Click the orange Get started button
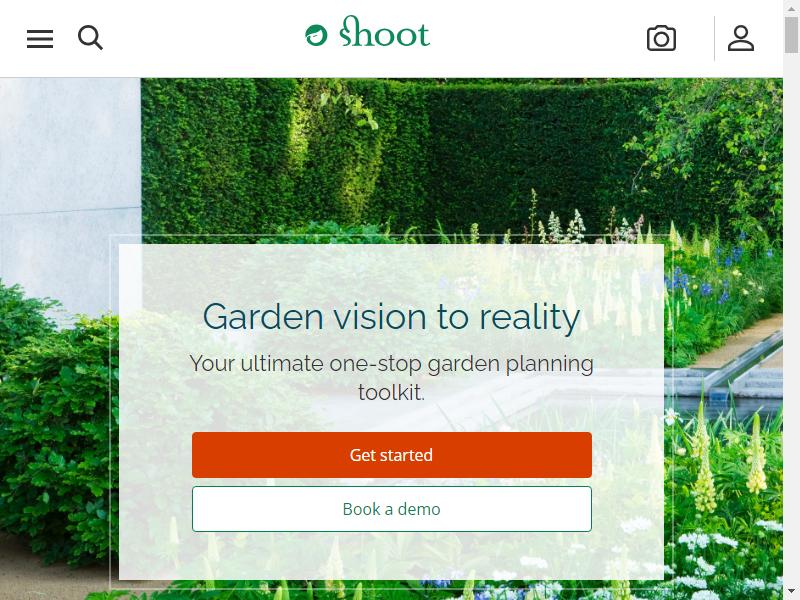The width and height of the screenshot is (800, 600). tap(392, 455)
